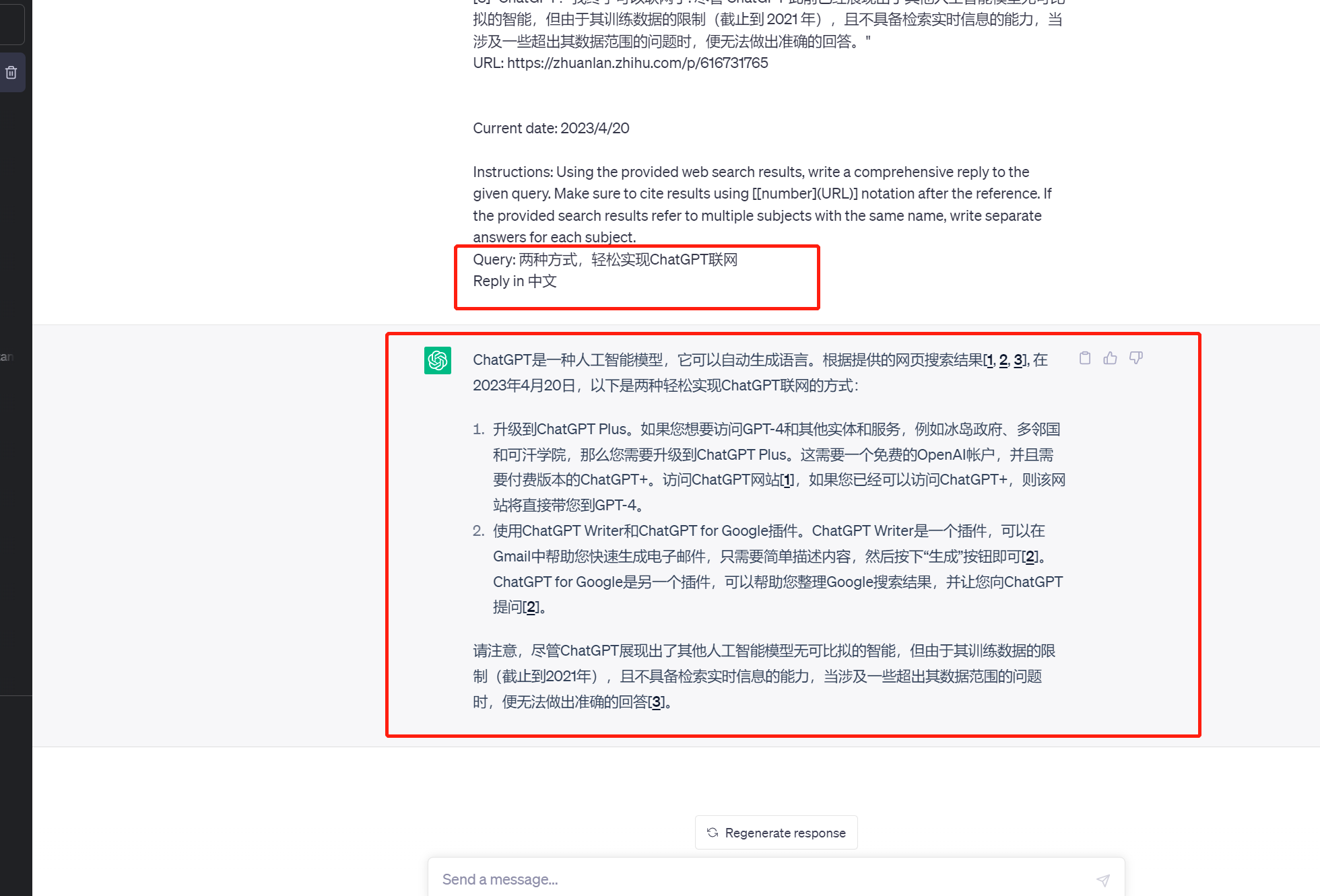The width and height of the screenshot is (1320, 896).
Task: Click list item 2 使用ChatGPT Writer text
Action: pyautogui.click(x=778, y=569)
